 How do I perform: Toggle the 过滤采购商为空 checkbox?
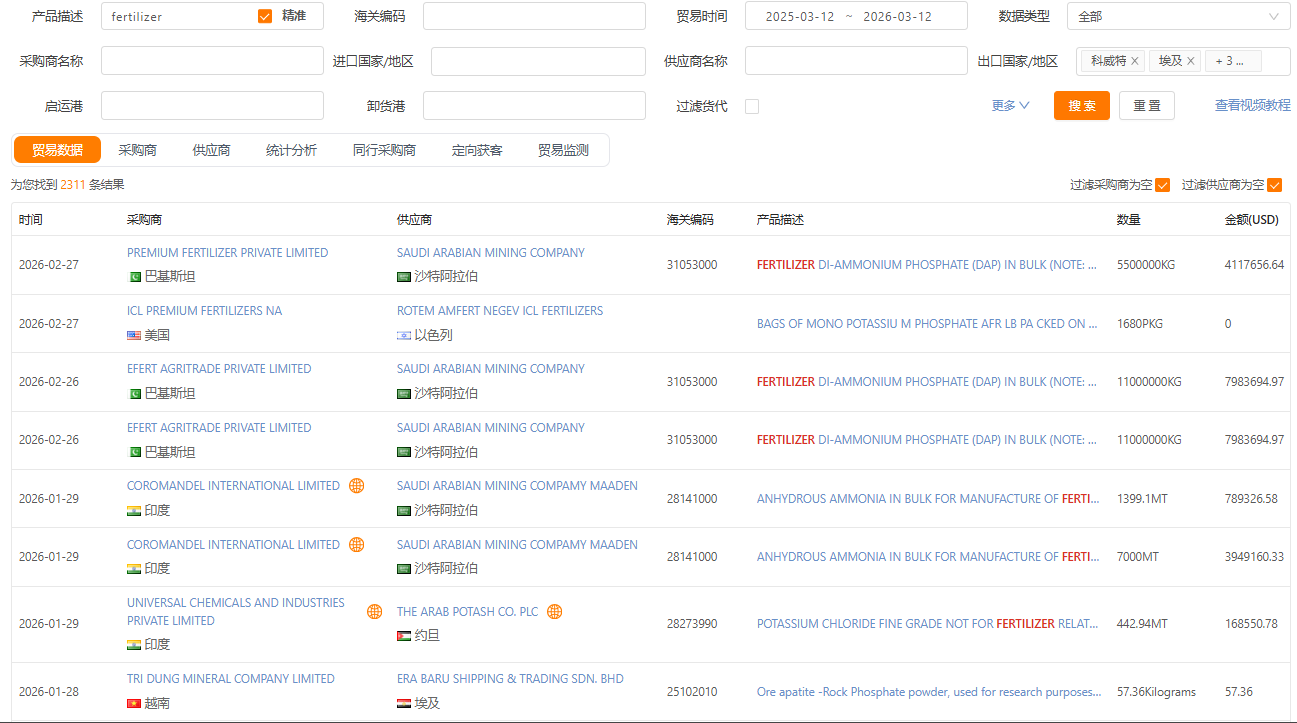pos(1162,185)
